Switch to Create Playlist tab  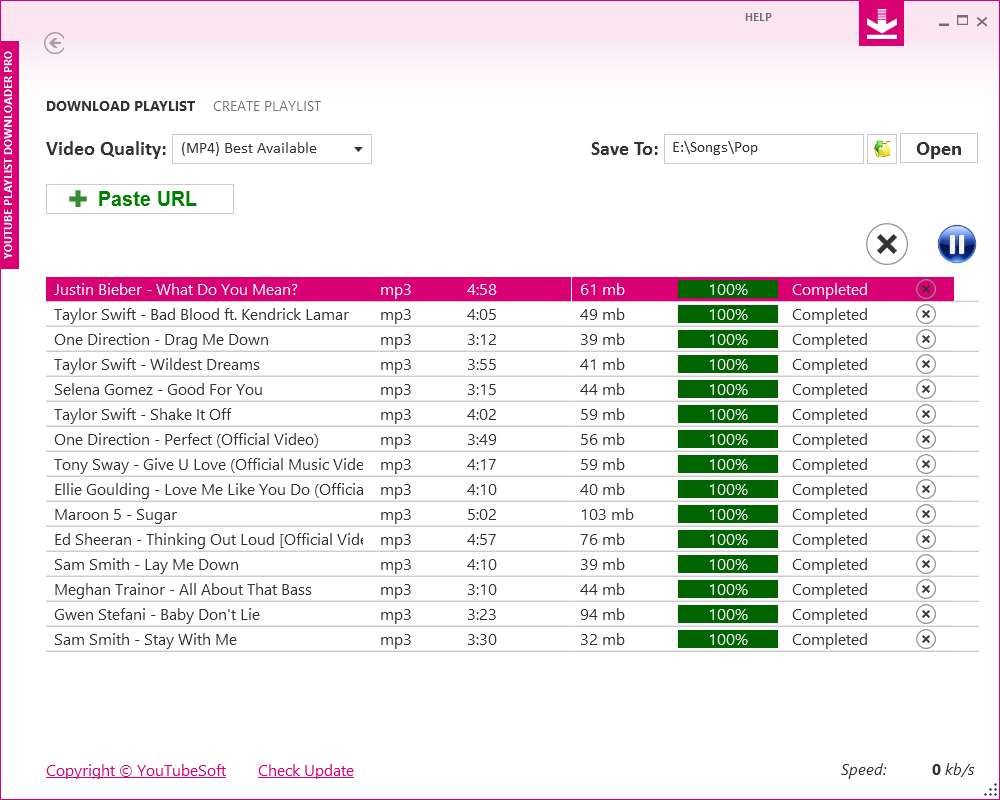[267, 106]
